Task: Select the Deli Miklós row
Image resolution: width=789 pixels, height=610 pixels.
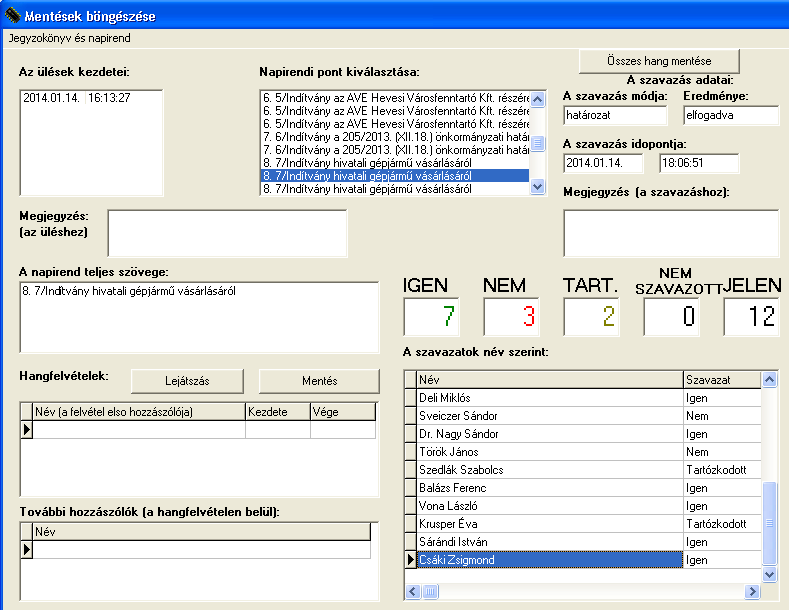Action: click(583, 398)
